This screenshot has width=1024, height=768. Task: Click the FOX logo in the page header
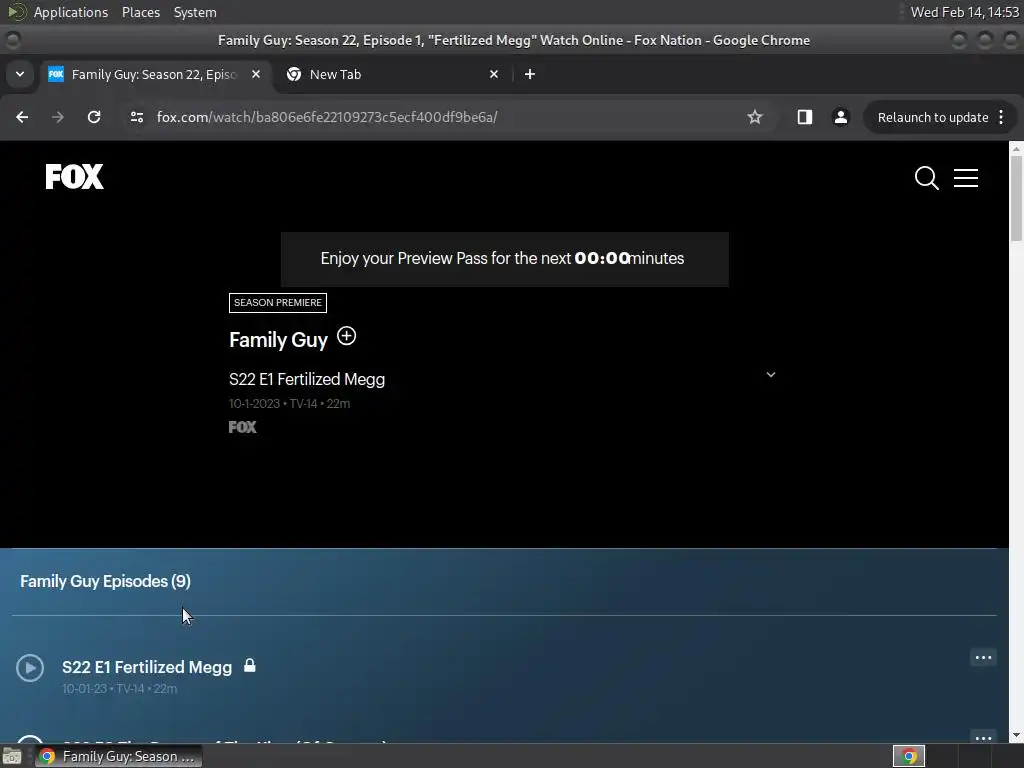pos(74,176)
